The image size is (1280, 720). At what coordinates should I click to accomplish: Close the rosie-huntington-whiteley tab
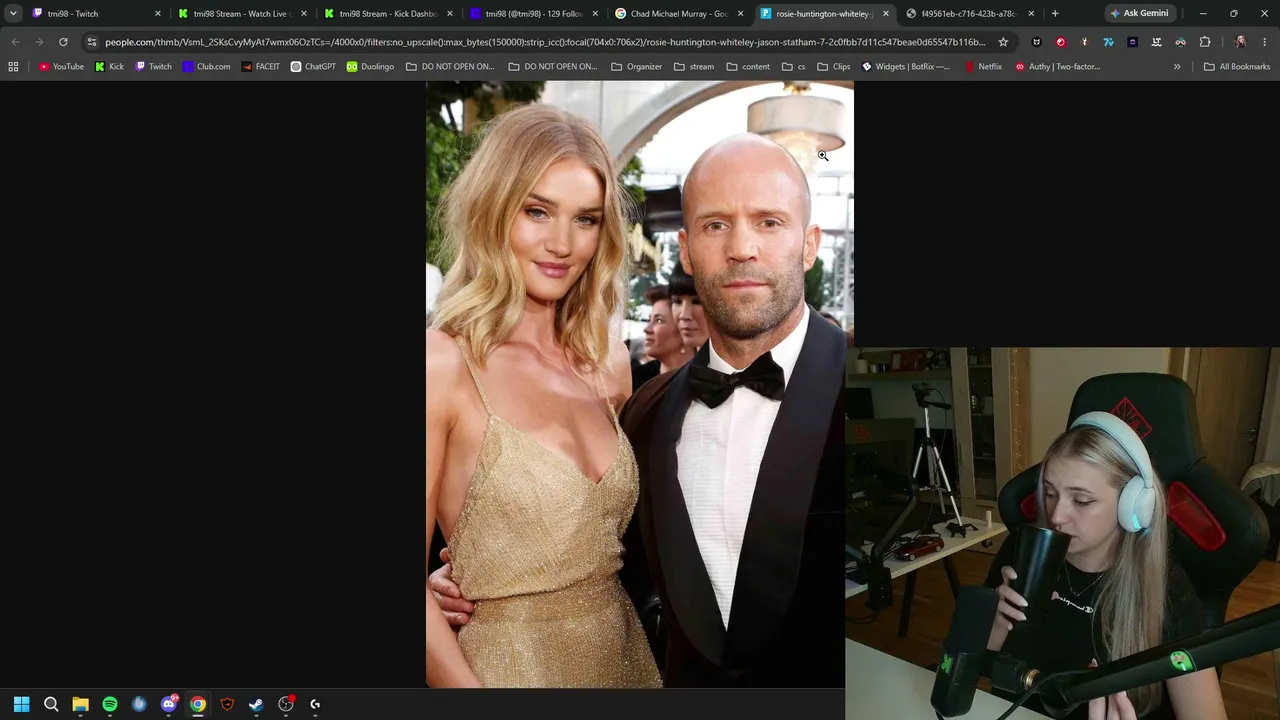click(x=885, y=14)
